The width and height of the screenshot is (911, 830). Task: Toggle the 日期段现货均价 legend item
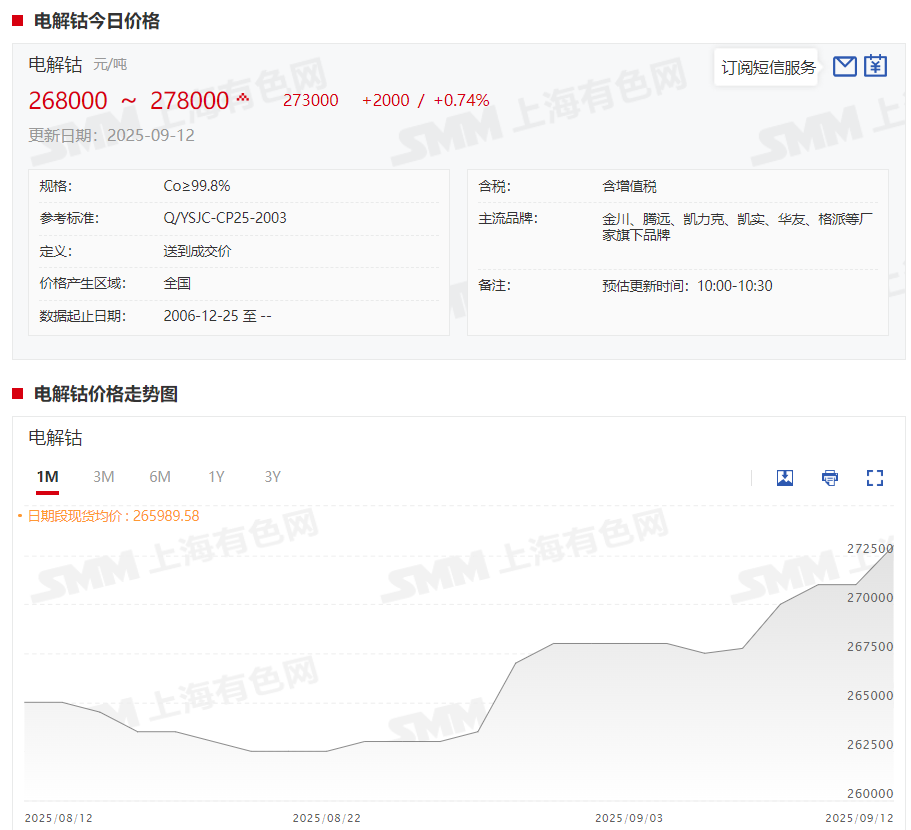tap(112, 516)
